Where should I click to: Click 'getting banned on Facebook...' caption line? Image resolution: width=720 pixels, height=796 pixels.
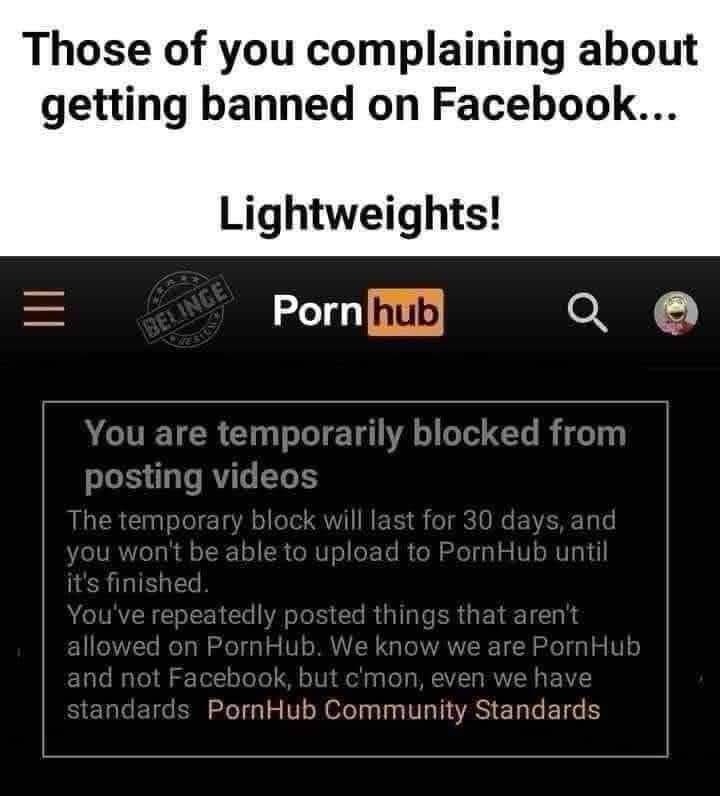pyautogui.click(x=359, y=104)
